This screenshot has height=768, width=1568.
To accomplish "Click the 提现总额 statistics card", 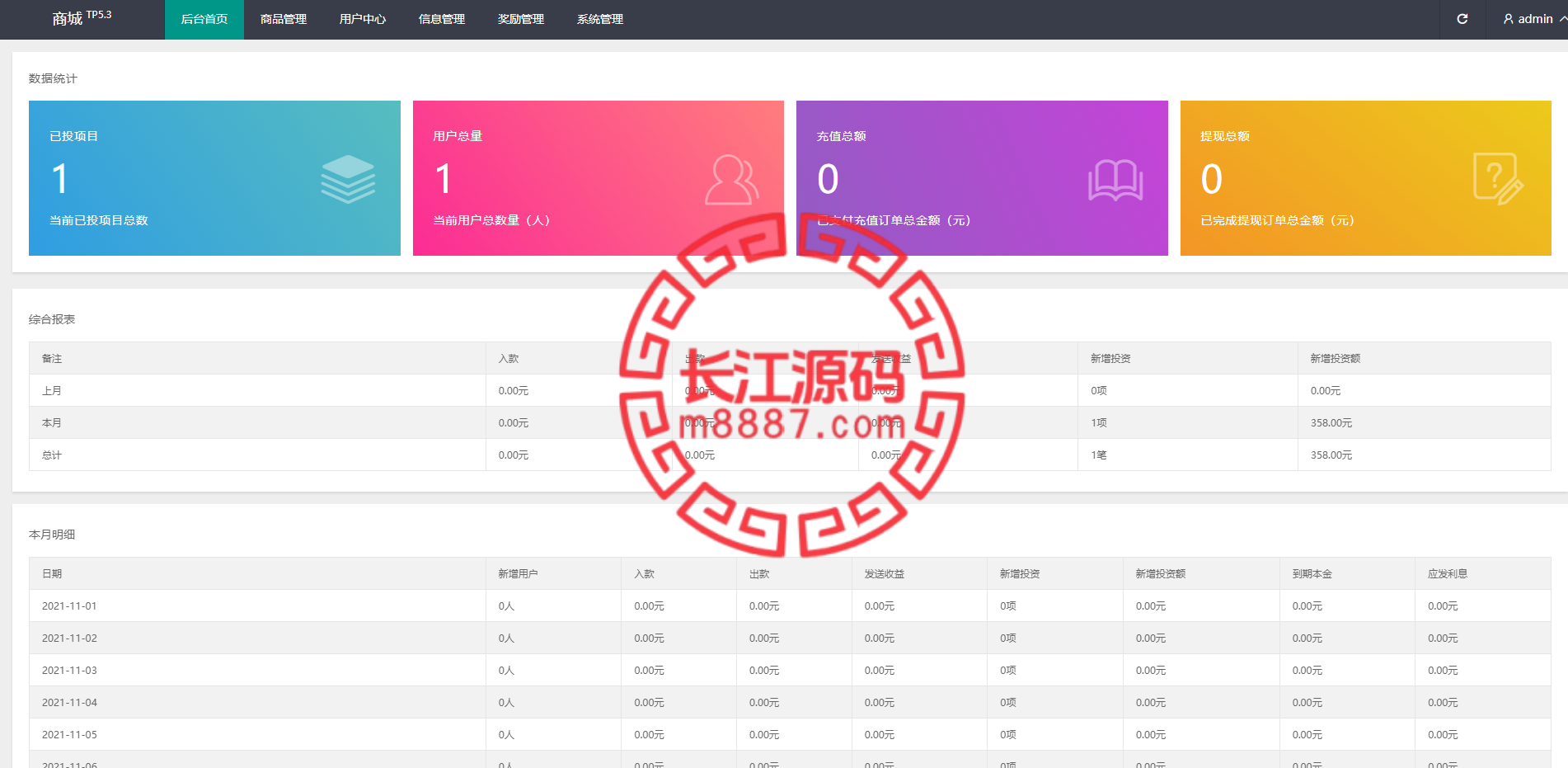I will (1366, 178).
